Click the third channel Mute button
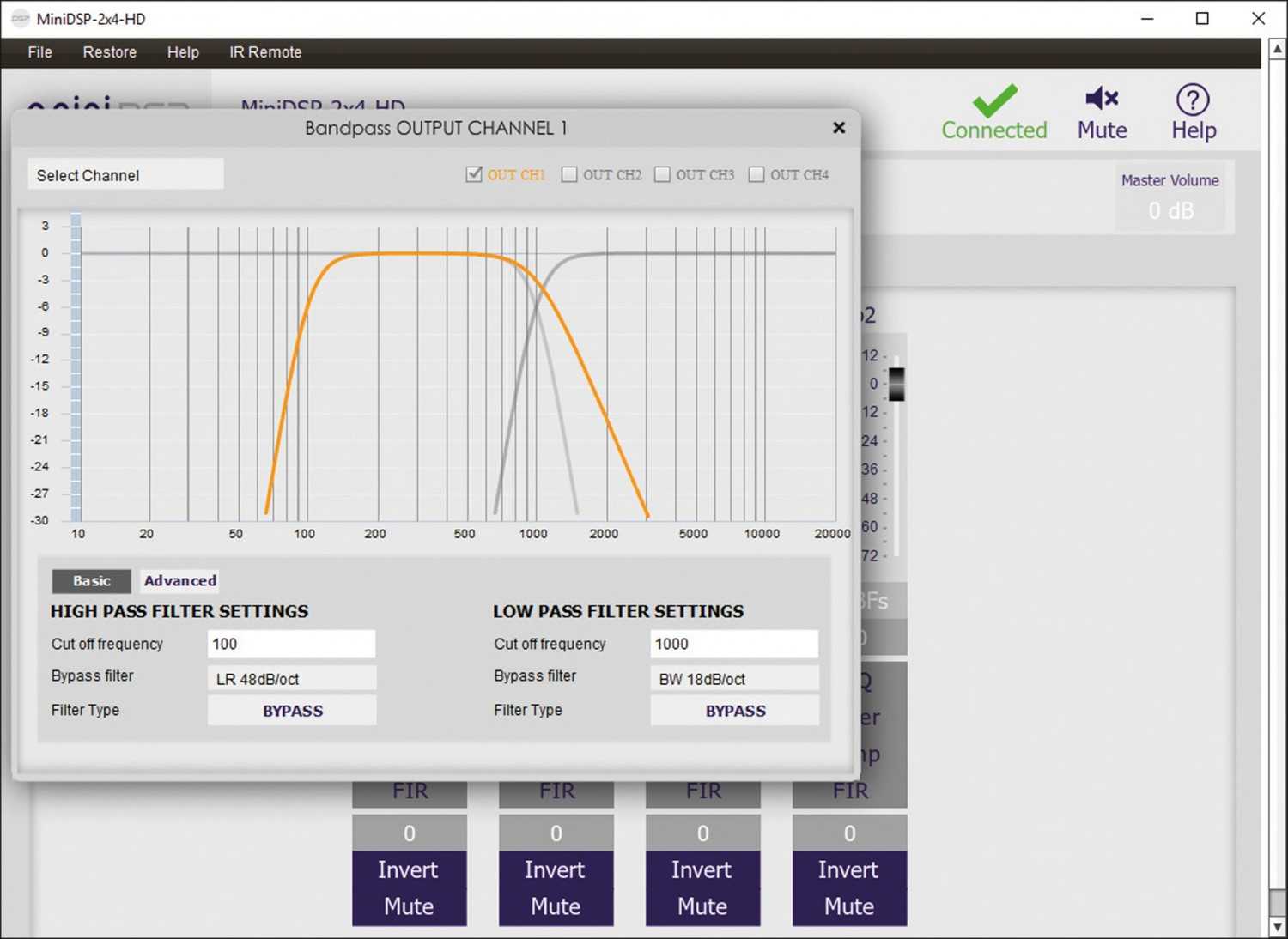 [x=702, y=906]
